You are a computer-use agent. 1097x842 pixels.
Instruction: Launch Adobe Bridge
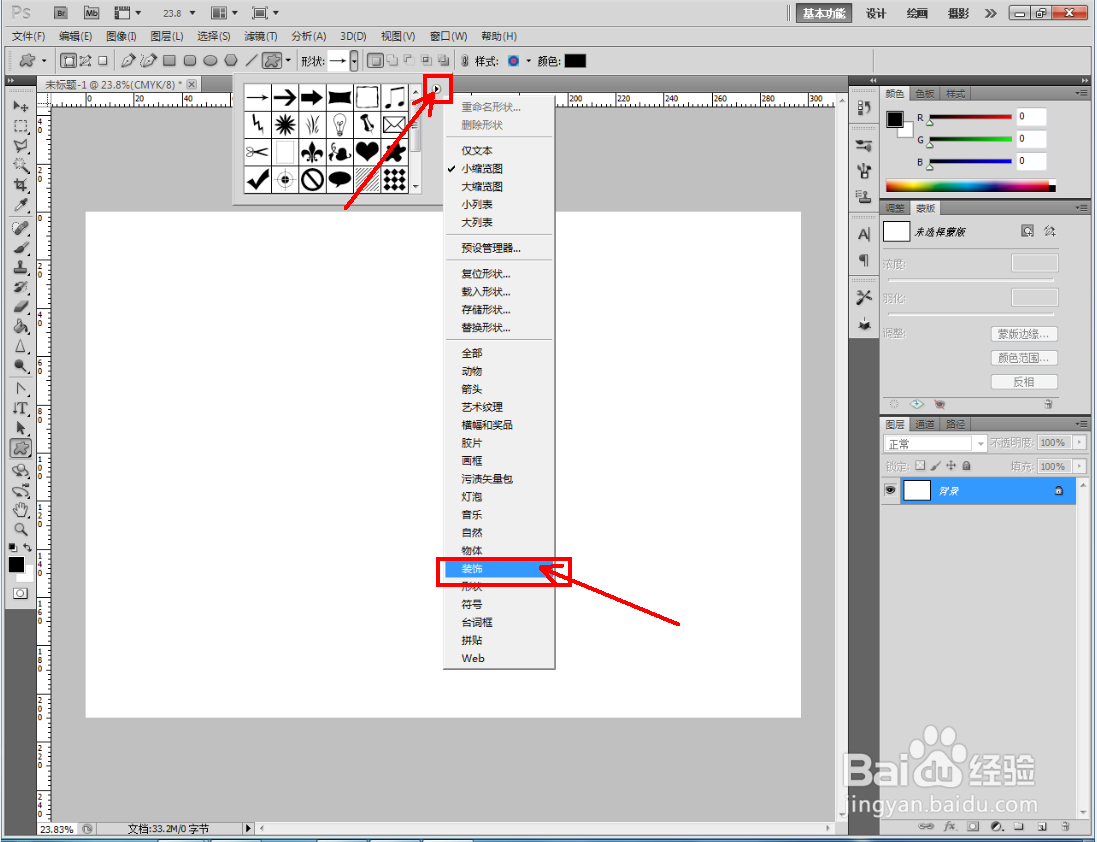pos(61,13)
